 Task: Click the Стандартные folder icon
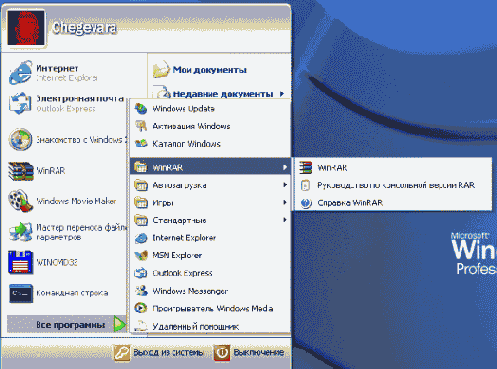click(141, 220)
